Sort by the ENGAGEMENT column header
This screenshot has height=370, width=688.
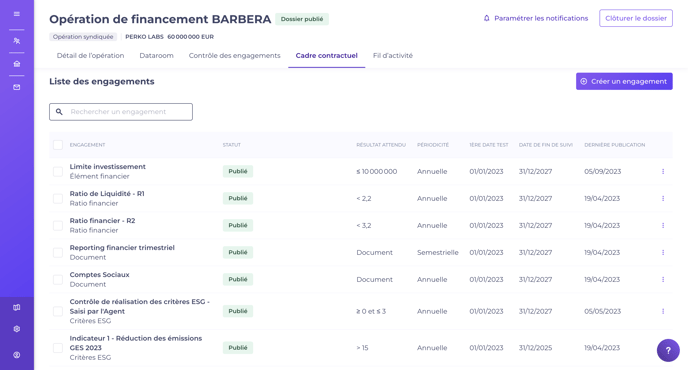point(87,145)
